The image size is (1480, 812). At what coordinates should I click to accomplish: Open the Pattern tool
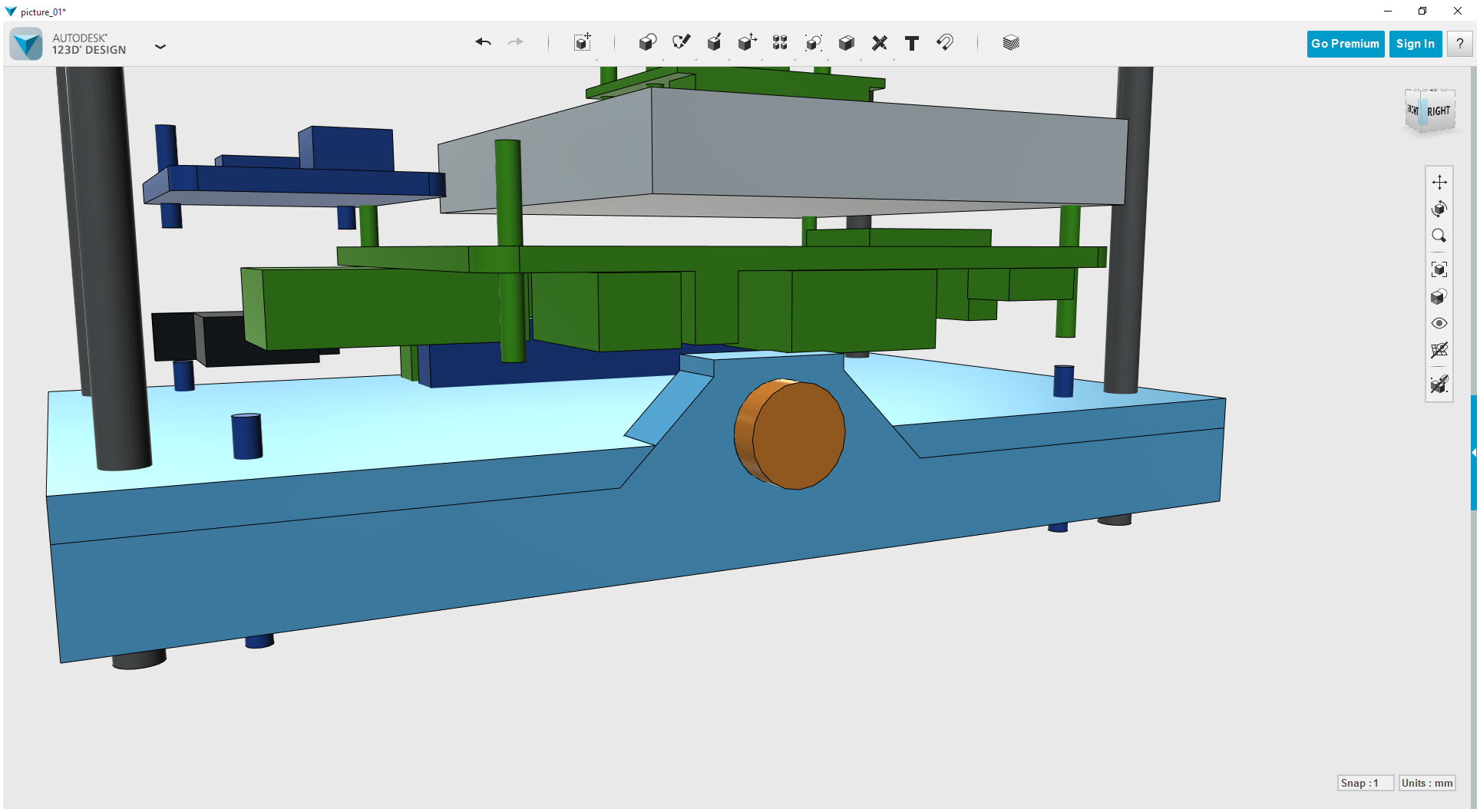780,42
